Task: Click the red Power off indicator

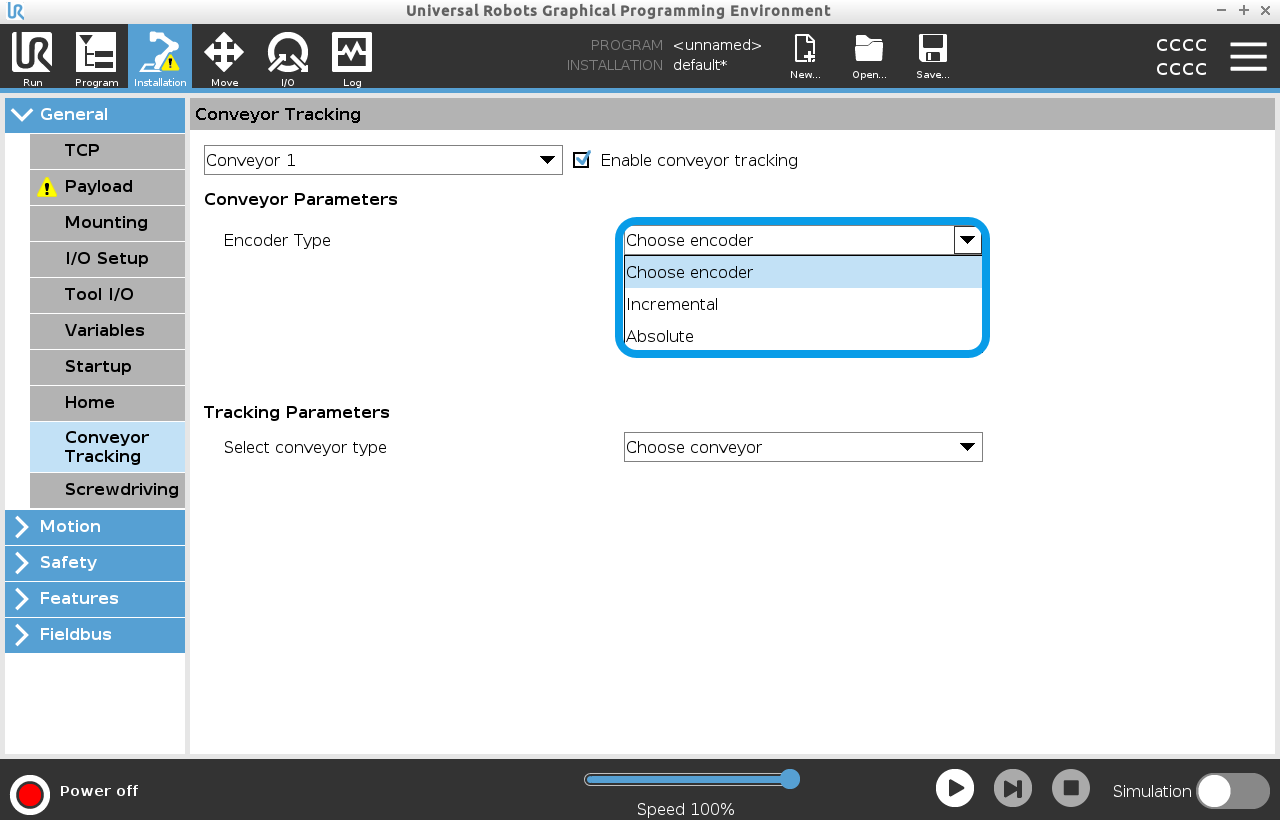Action: coord(30,794)
